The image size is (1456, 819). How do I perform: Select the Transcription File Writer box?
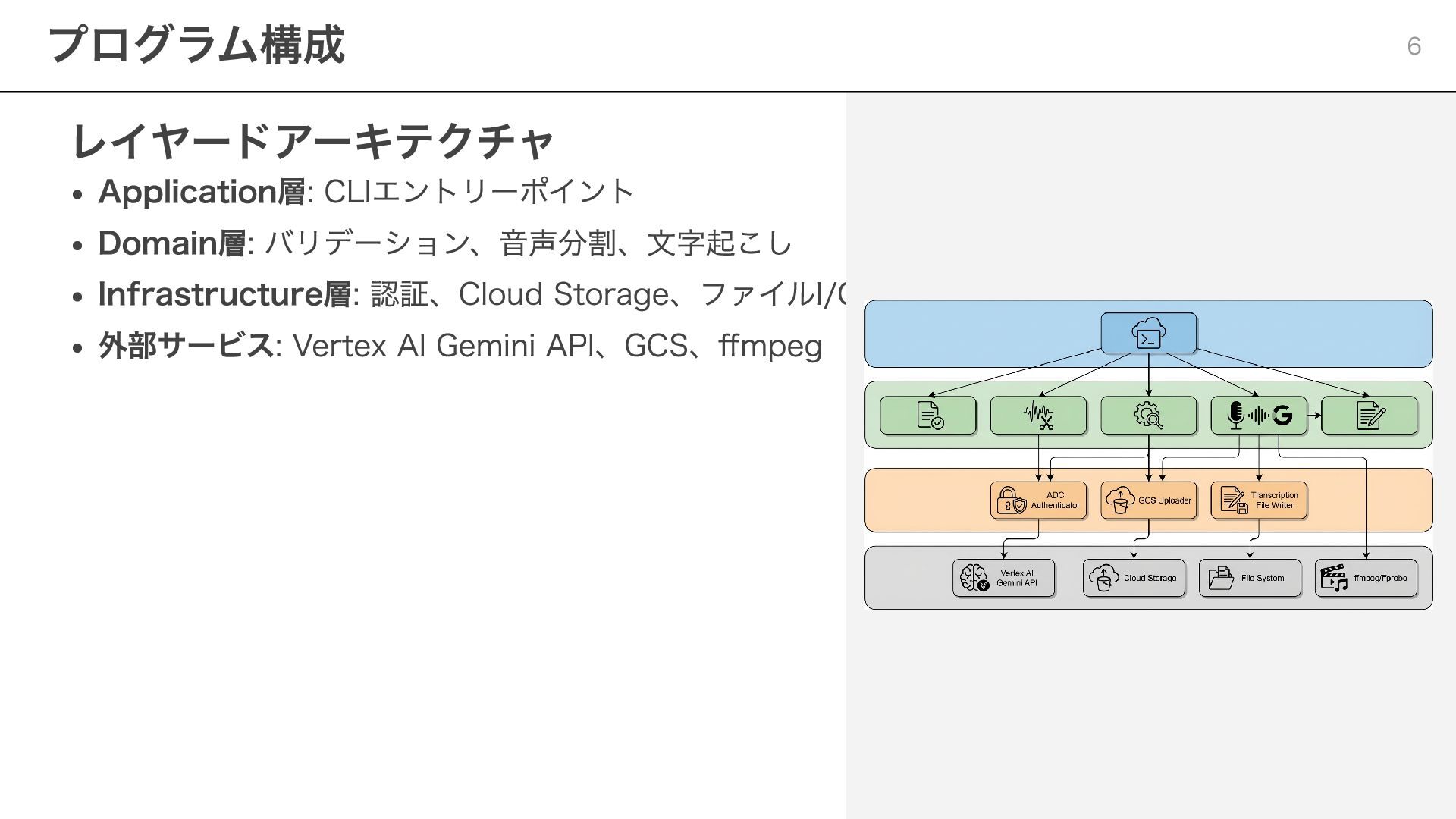tap(1259, 500)
